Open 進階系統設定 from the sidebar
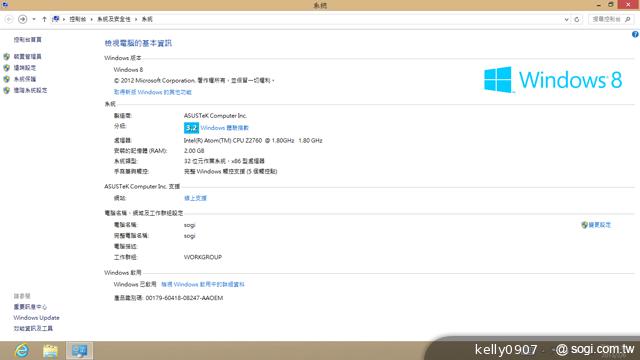The height and width of the screenshot is (360, 640). coord(31,90)
